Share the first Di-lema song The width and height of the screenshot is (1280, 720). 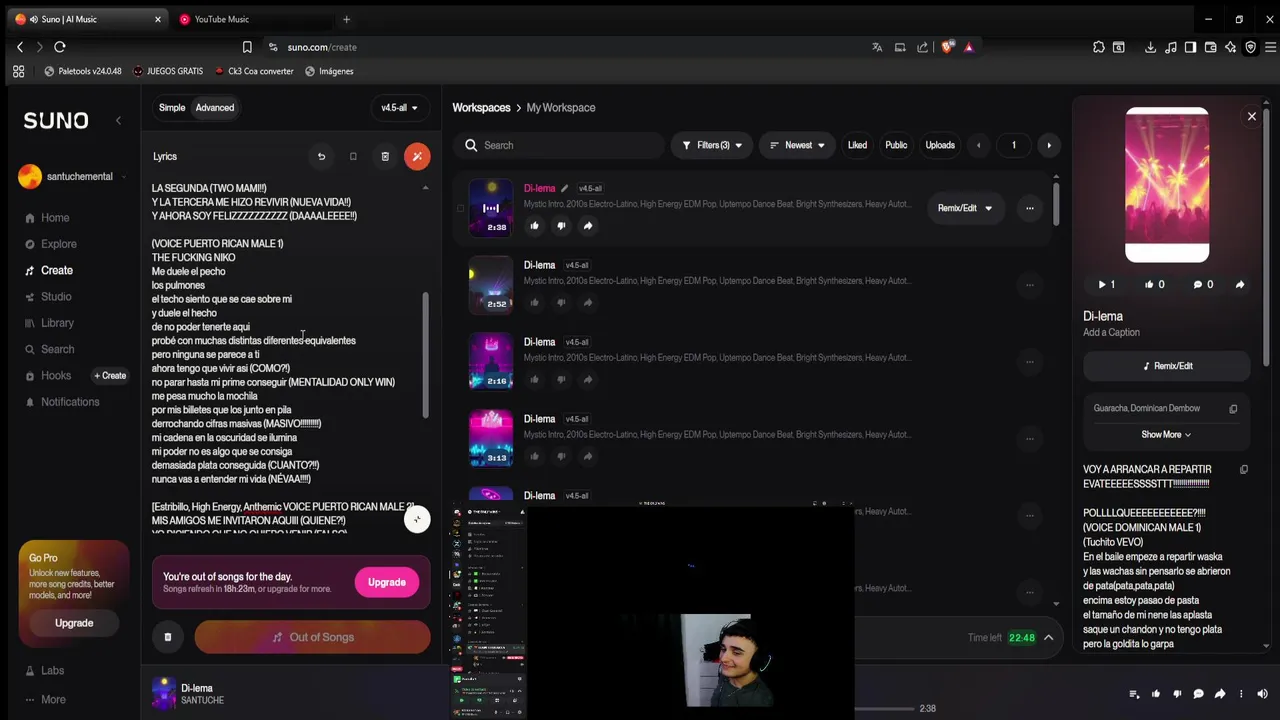click(588, 226)
